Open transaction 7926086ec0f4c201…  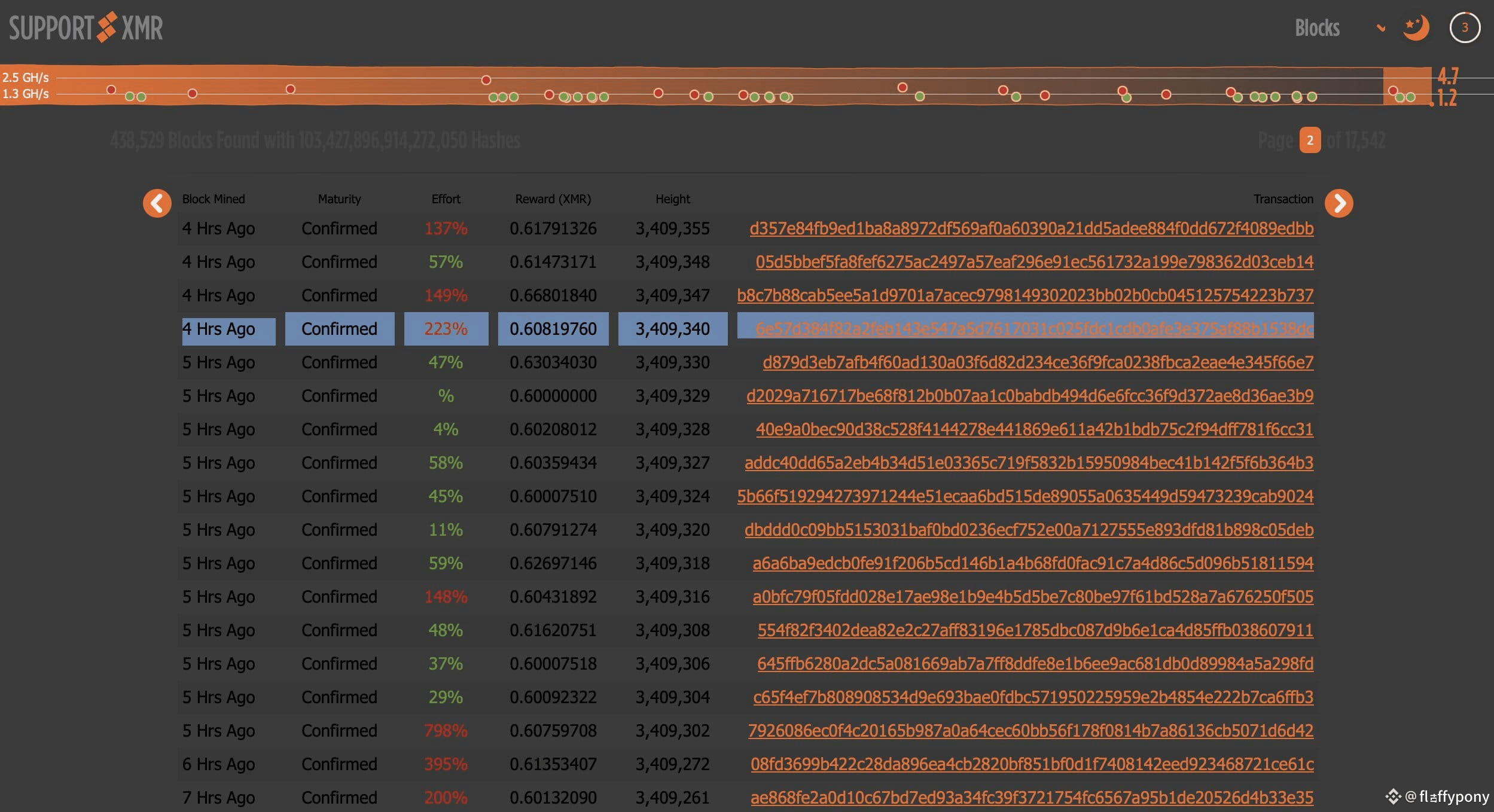point(1030,731)
